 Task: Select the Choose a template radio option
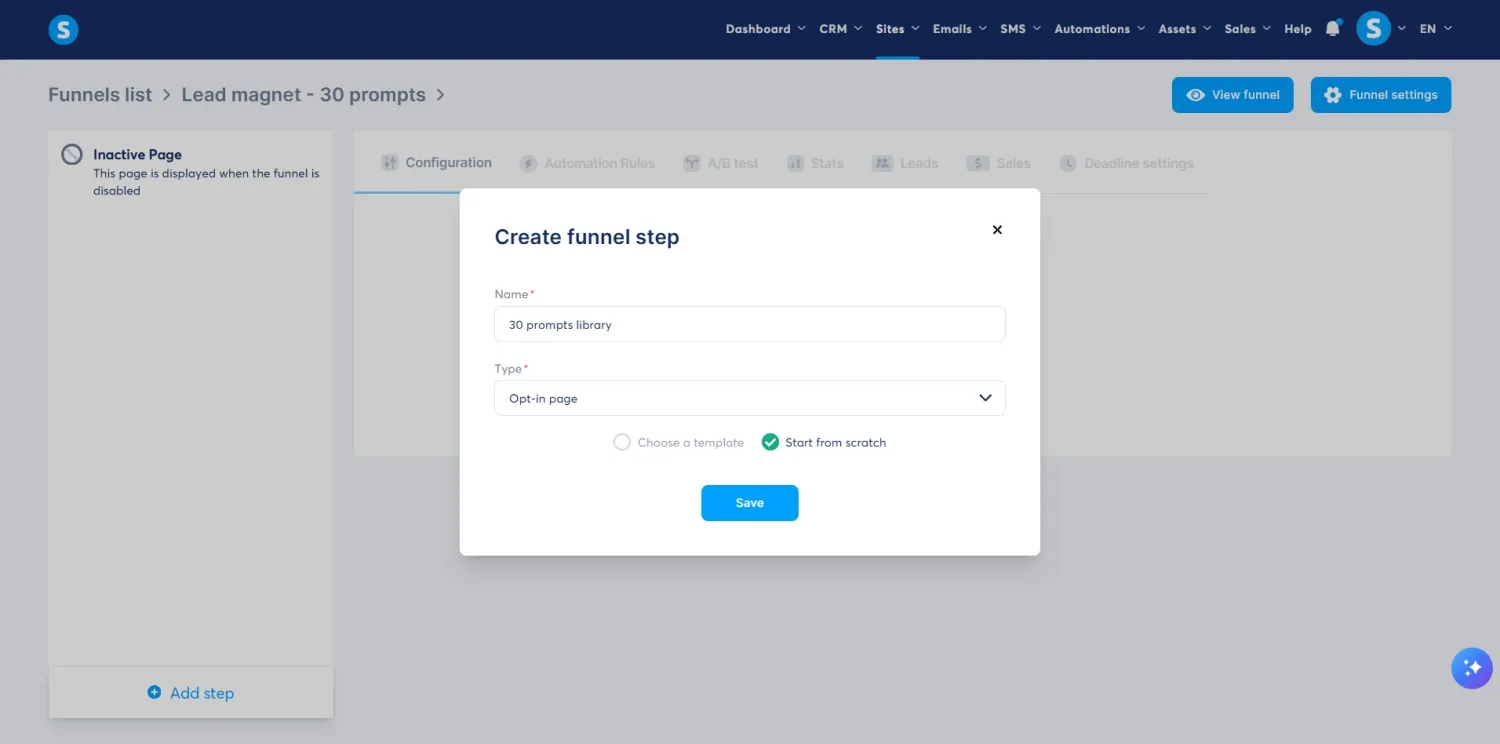[x=622, y=442]
